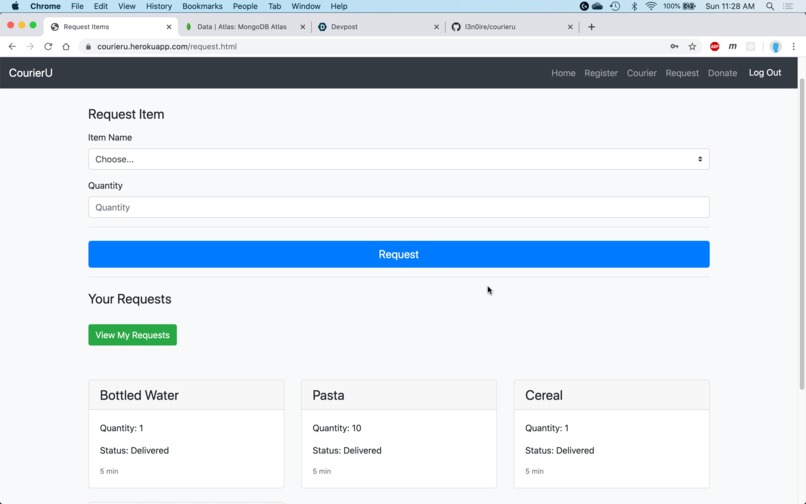
Task: Open Home in the navbar
Action: (563, 73)
